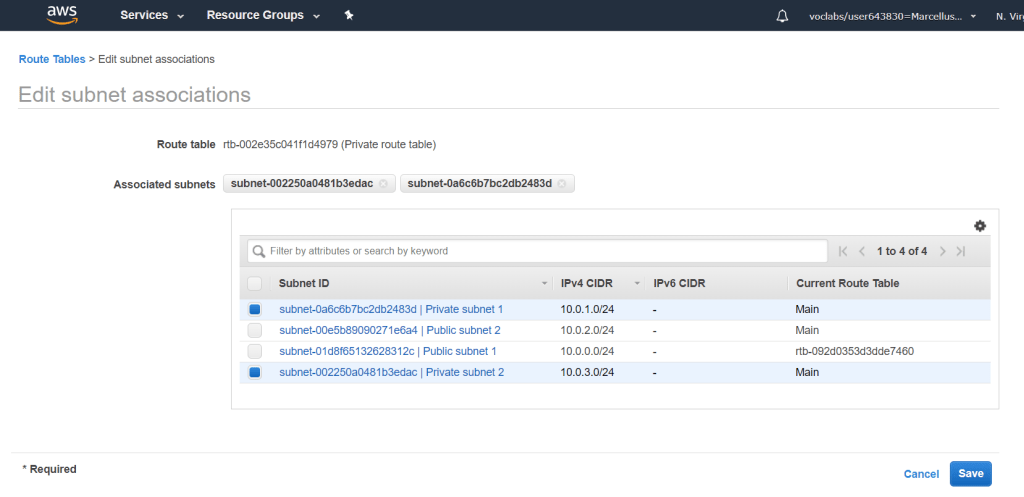Screen dimensions: 1024x497
Task: Toggle the select-all header checkbox
Action: [x=255, y=283]
